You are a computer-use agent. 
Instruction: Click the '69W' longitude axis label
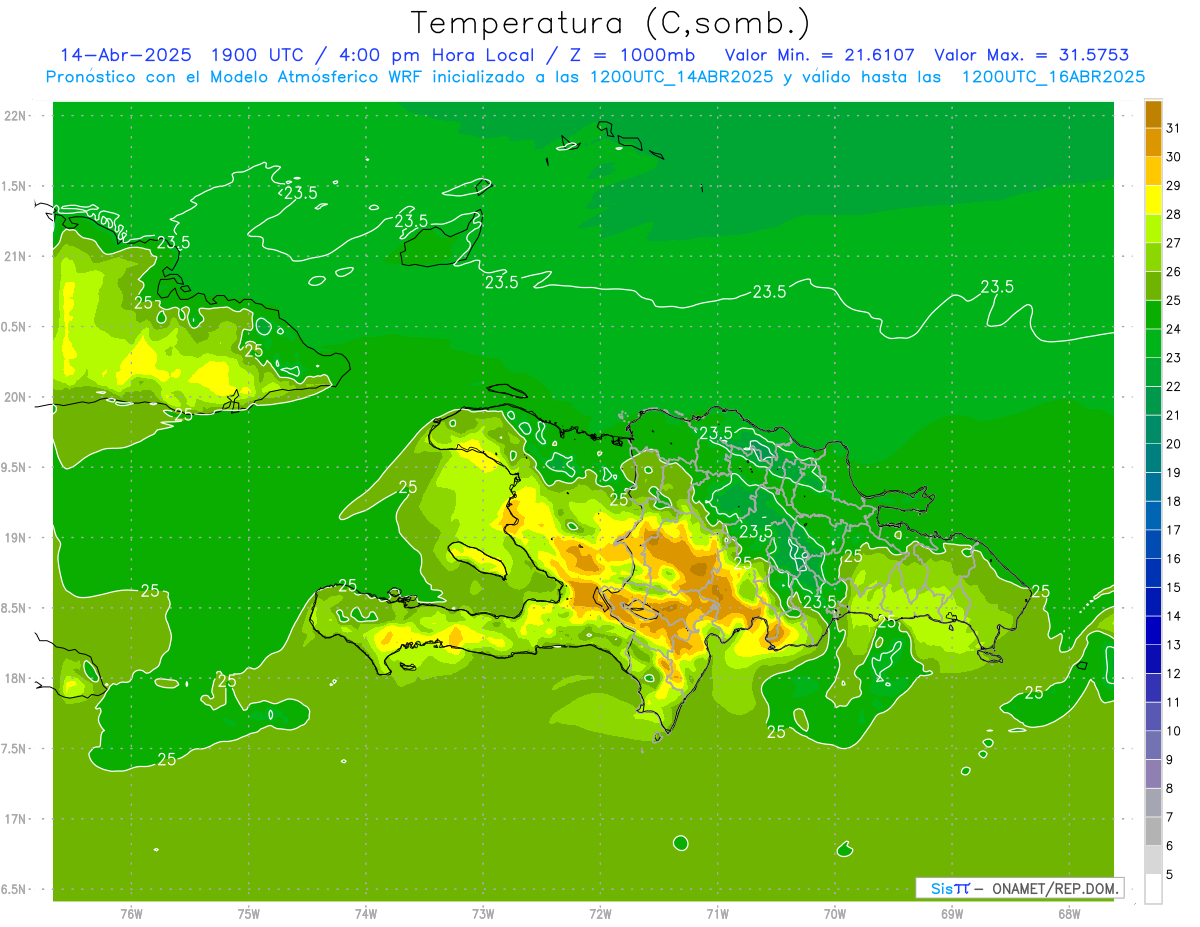tap(951, 913)
